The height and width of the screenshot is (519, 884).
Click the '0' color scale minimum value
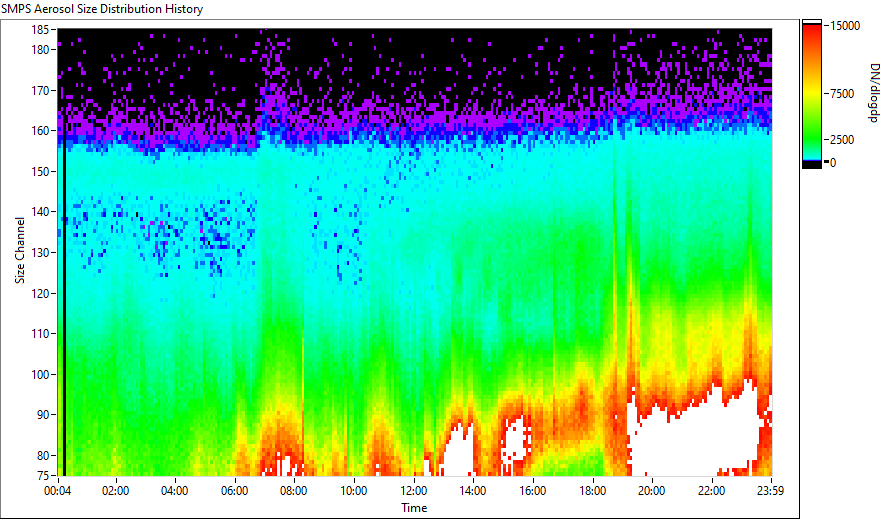[833, 163]
